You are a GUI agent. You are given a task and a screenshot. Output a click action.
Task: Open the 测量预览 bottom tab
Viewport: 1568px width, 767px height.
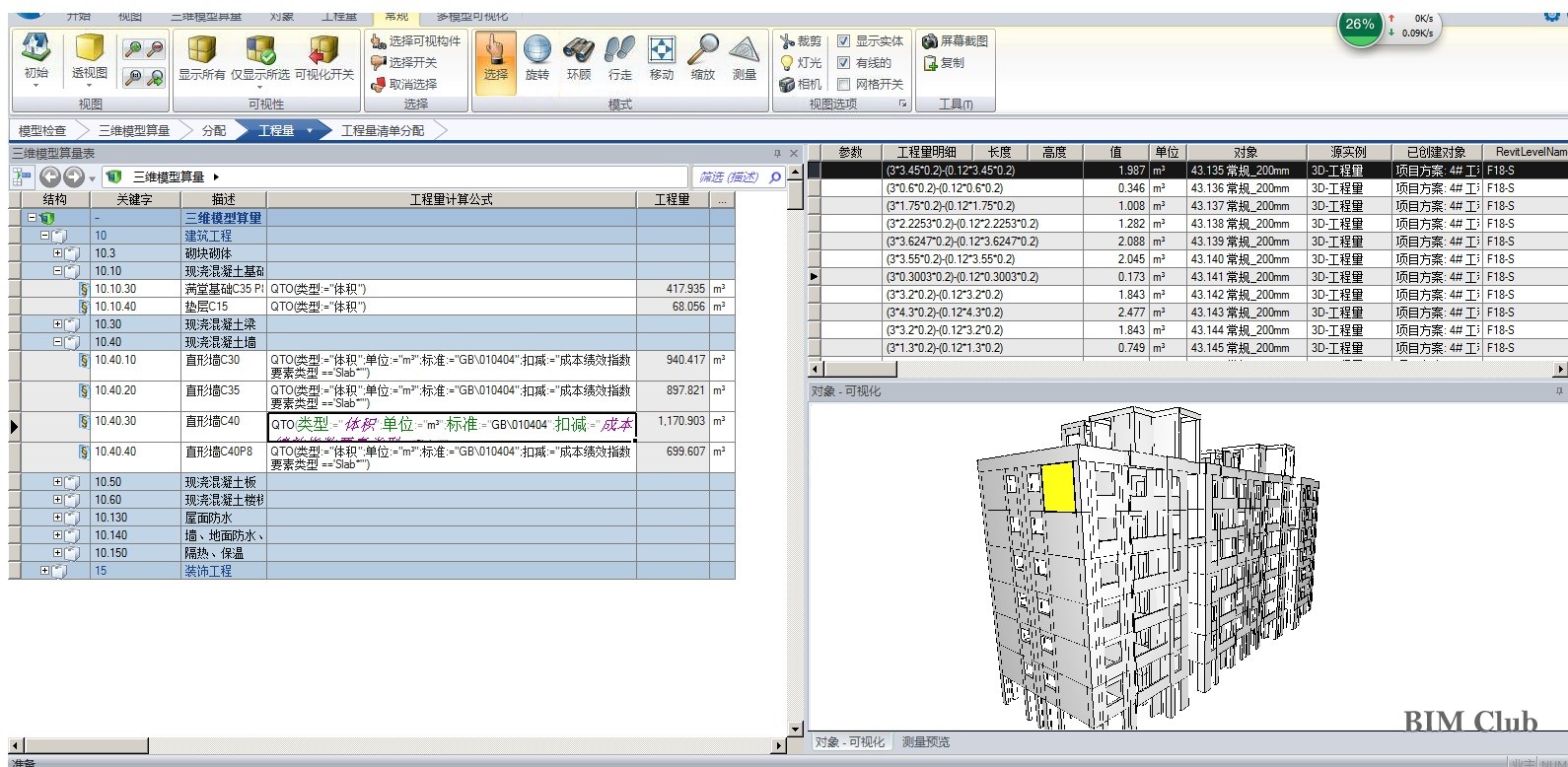tap(926, 742)
